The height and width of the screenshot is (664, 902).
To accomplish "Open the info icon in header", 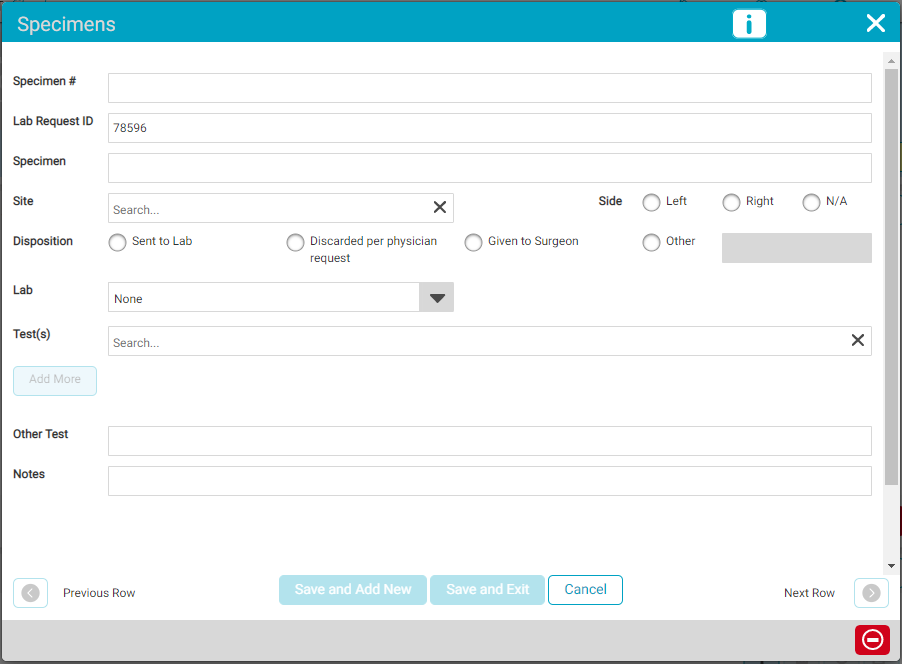I will [749, 24].
